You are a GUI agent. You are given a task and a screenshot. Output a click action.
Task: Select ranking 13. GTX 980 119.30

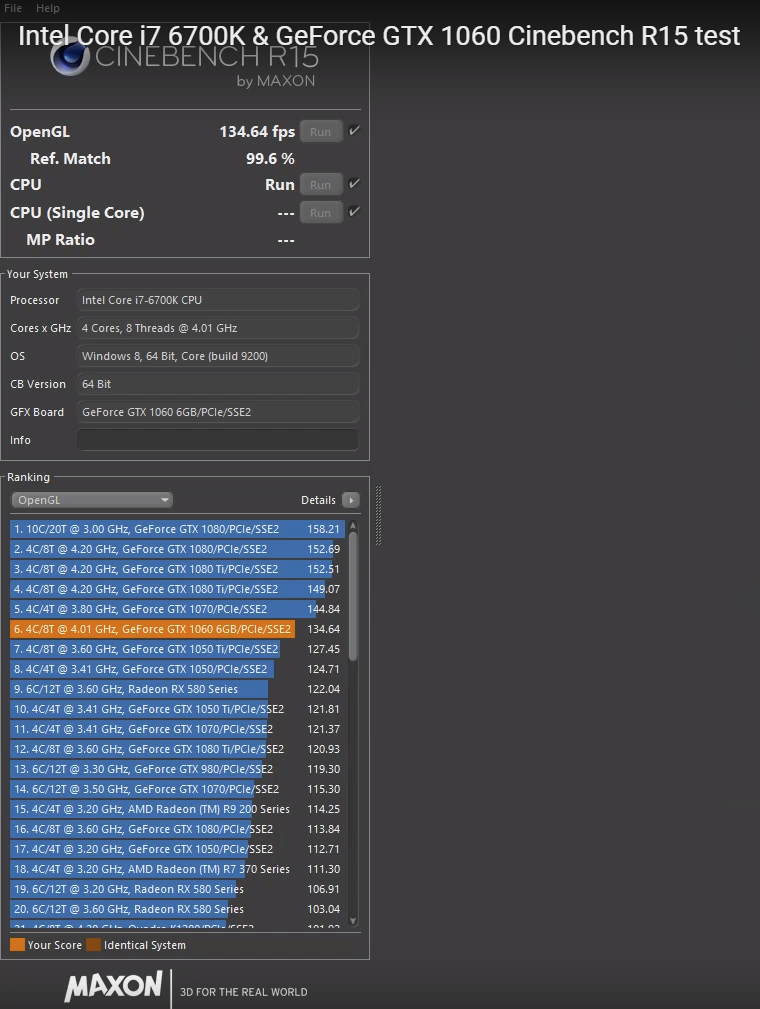(178, 768)
